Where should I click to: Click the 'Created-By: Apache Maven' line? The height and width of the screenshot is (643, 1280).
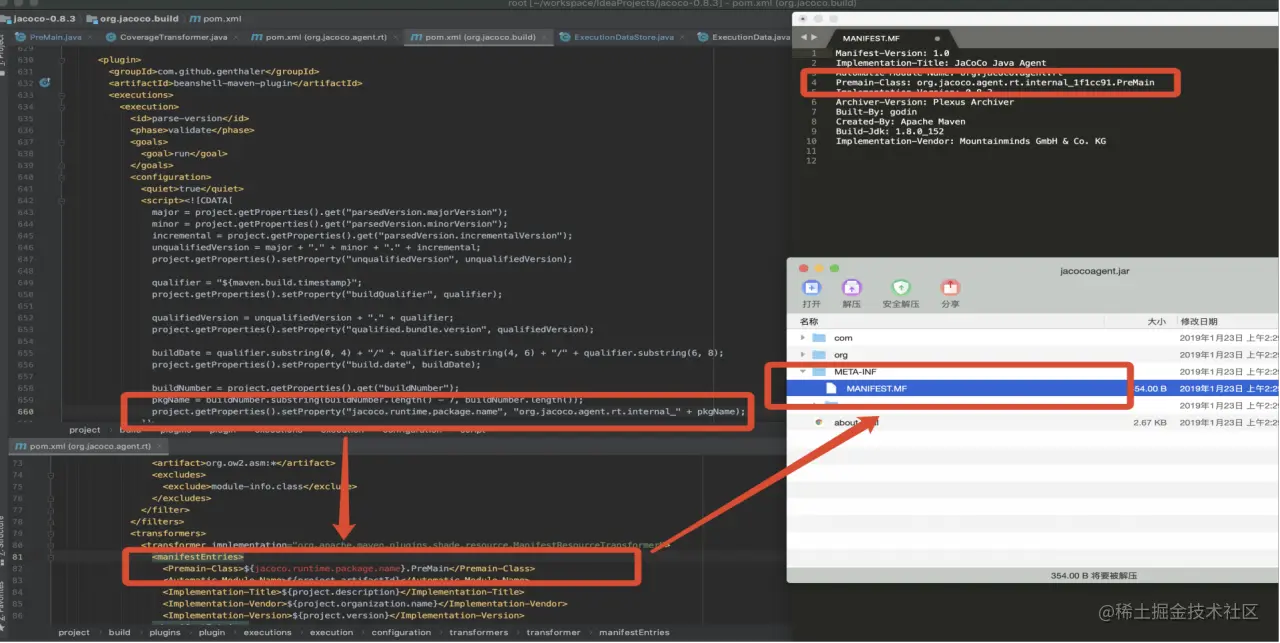click(x=900, y=122)
